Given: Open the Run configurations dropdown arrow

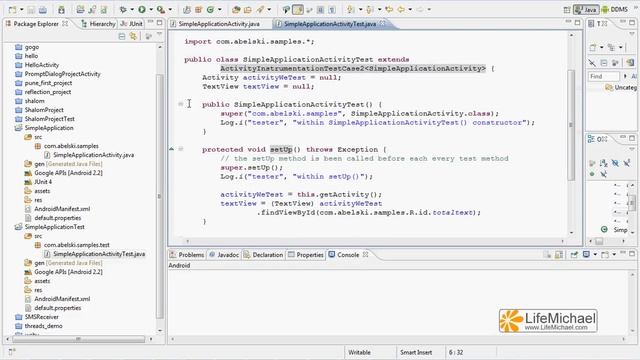Looking at the screenshot, I should [x=151, y=9].
